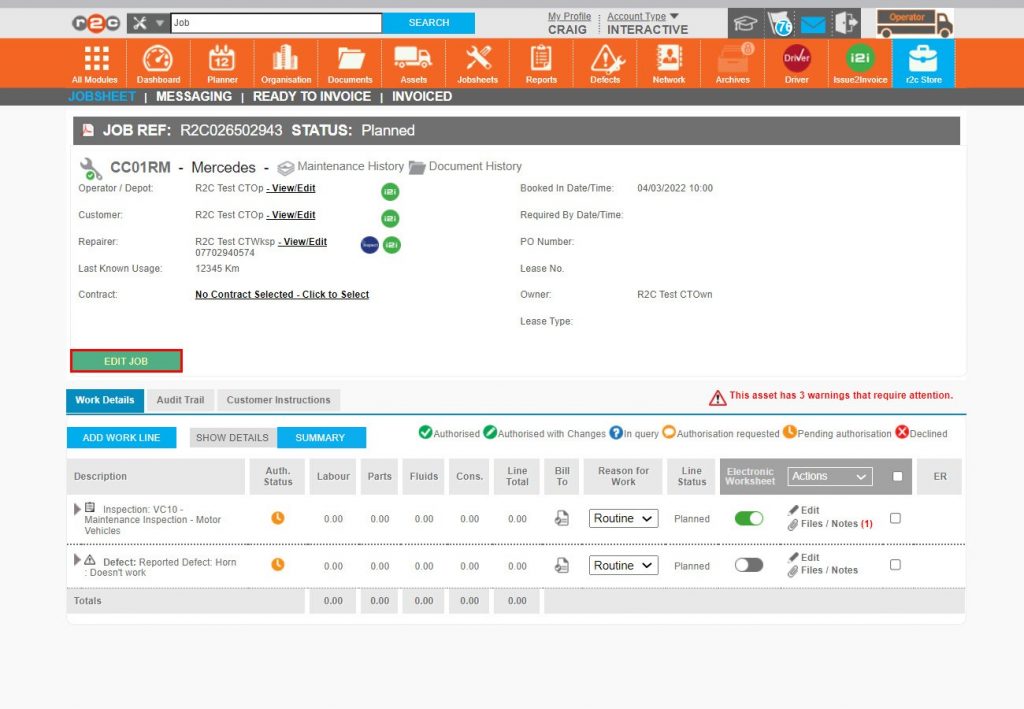Viewport: 1024px width, 709px height.
Task: Open the My Profile link
Action: point(569,16)
